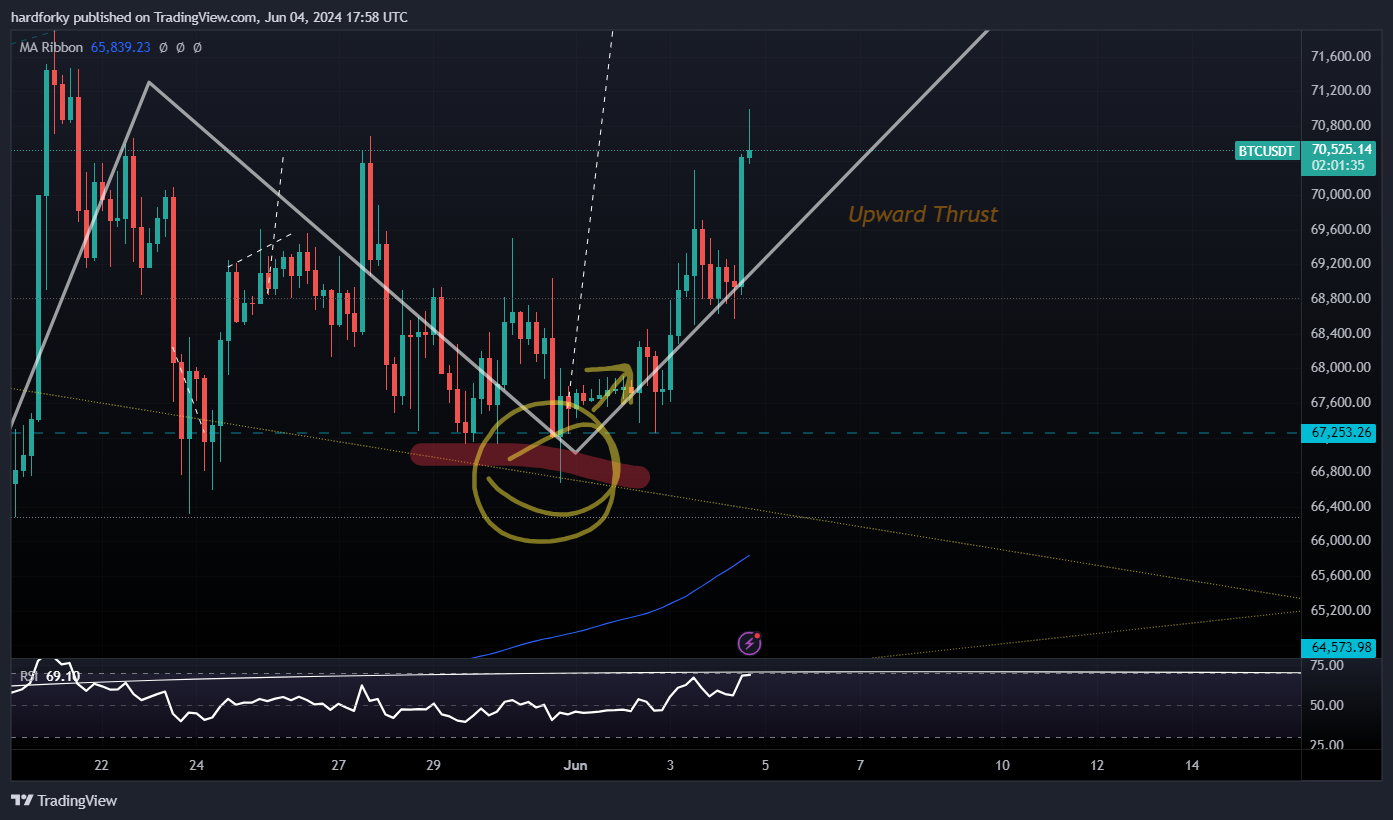Click the 68,000.00 price axis label

click(x=1340, y=368)
